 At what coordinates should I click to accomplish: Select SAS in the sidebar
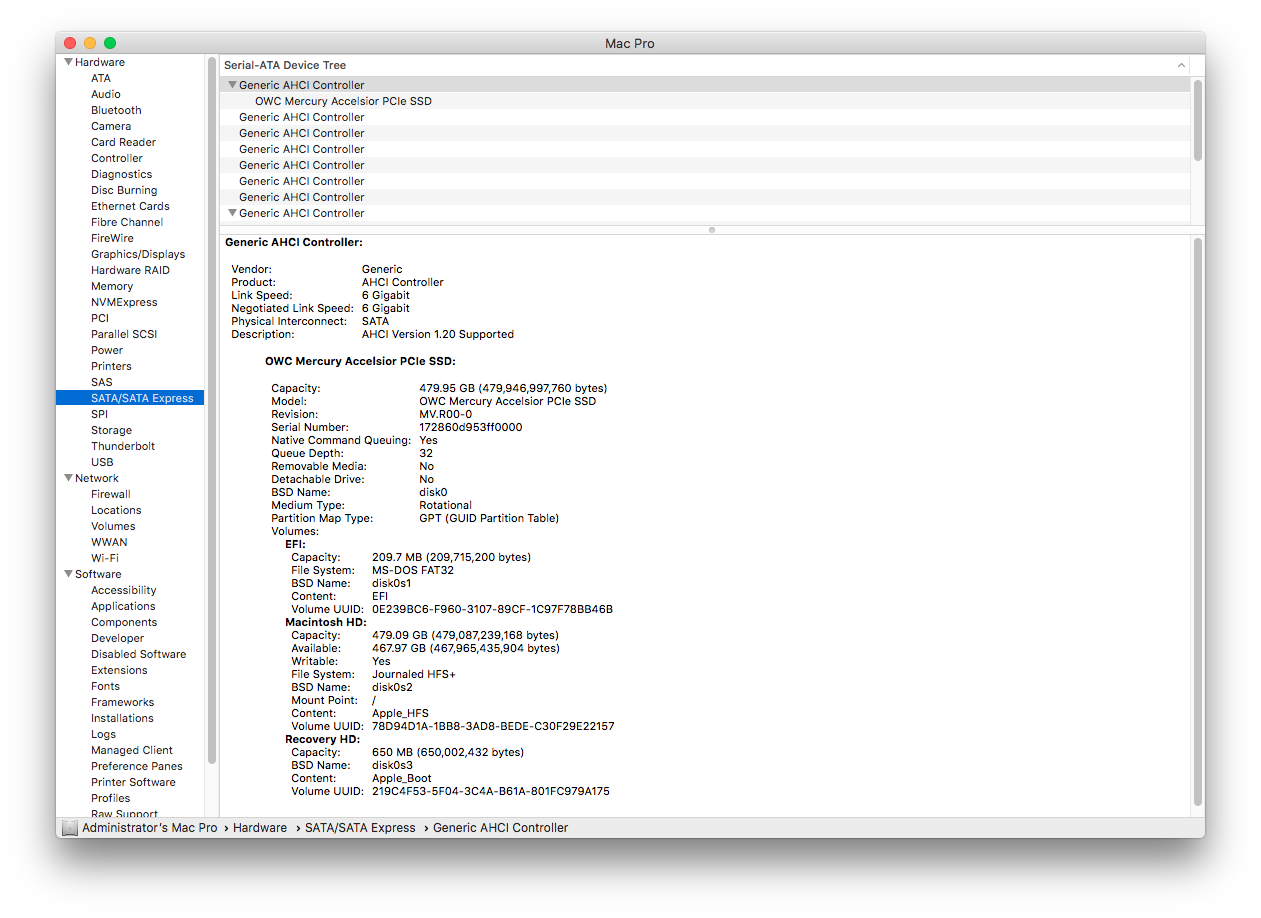(102, 382)
